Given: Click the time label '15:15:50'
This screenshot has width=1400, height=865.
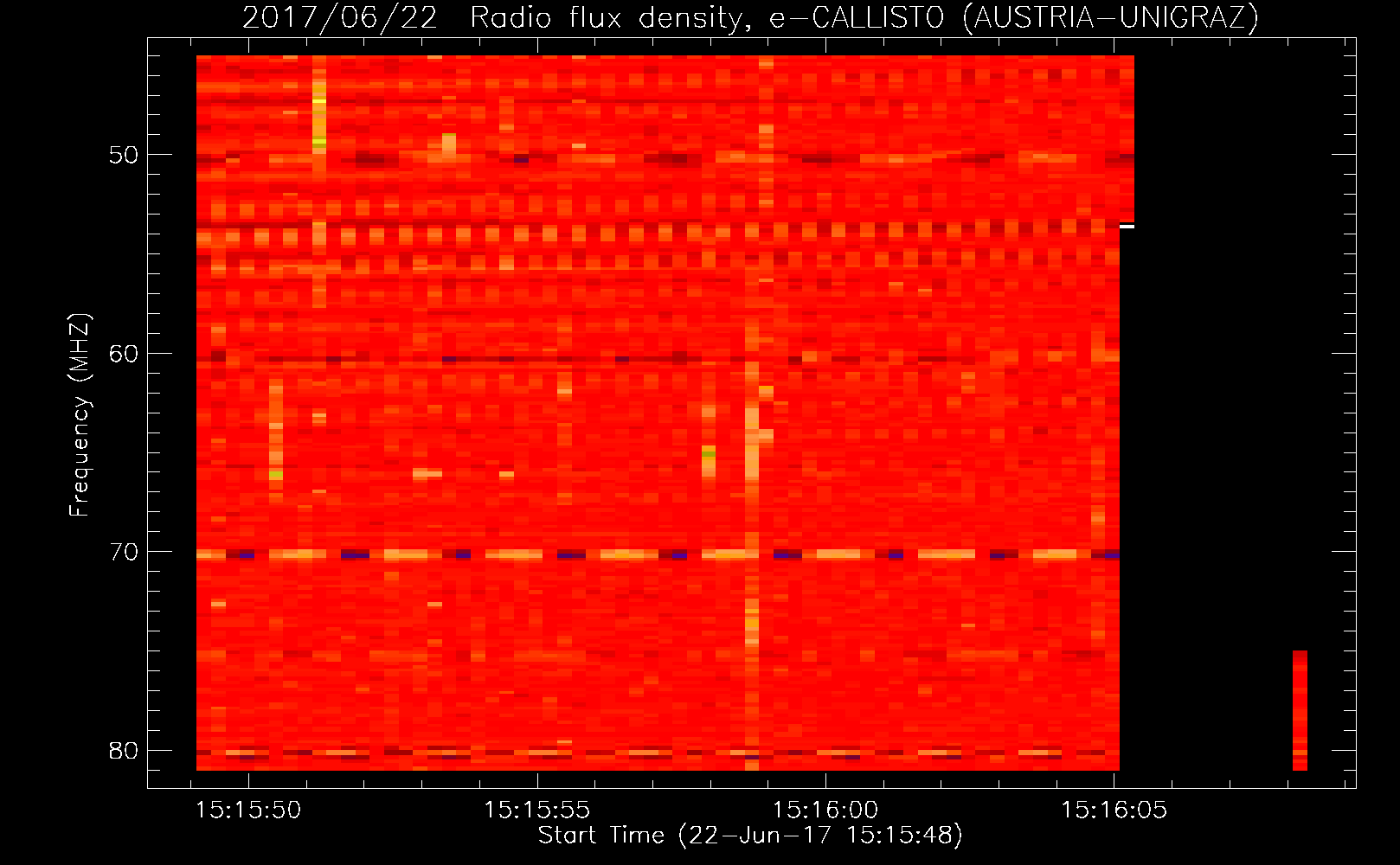Looking at the screenshot, I should coord(248,810).
